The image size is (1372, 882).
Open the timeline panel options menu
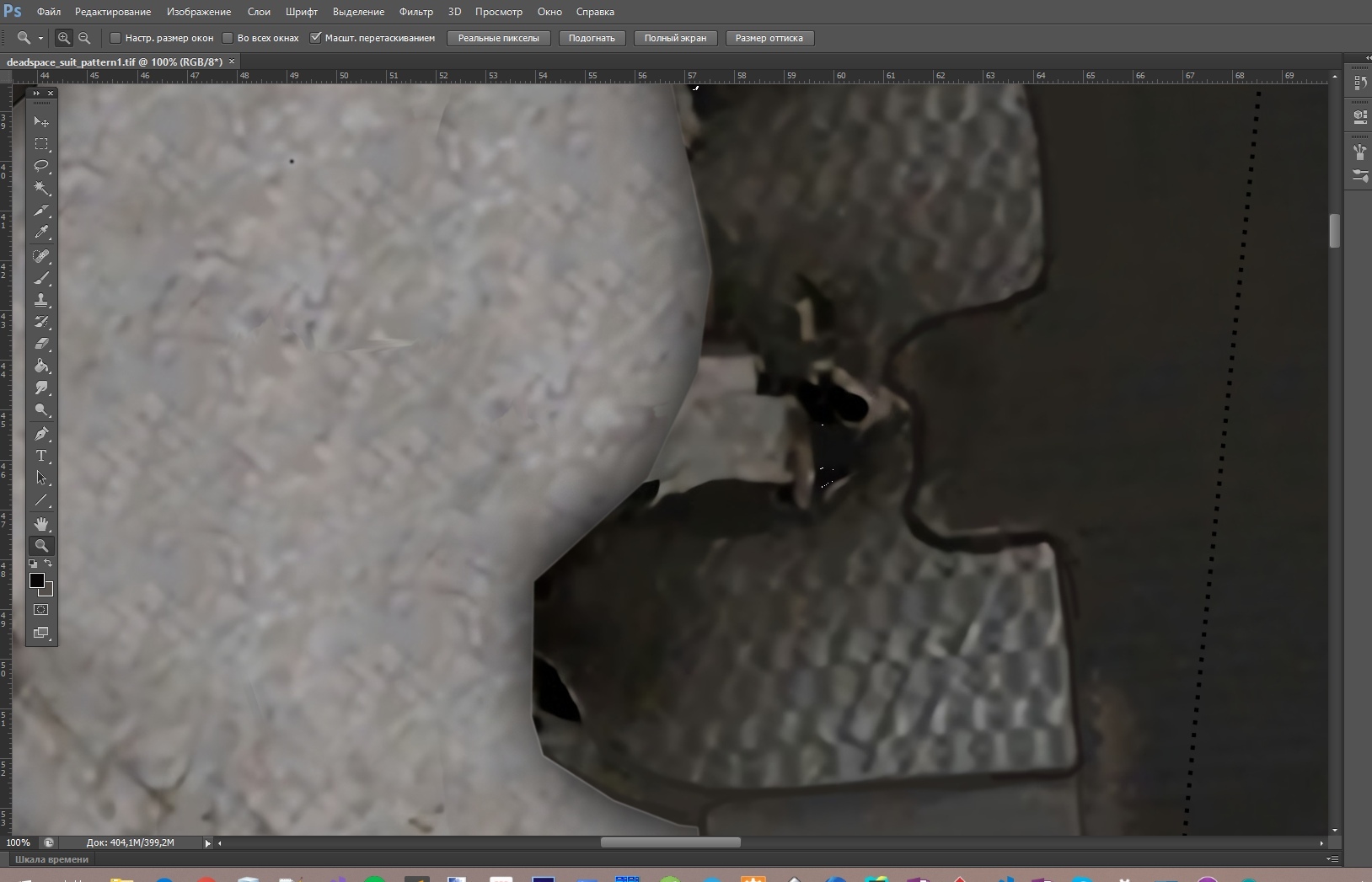click(x=1332, y=859)
